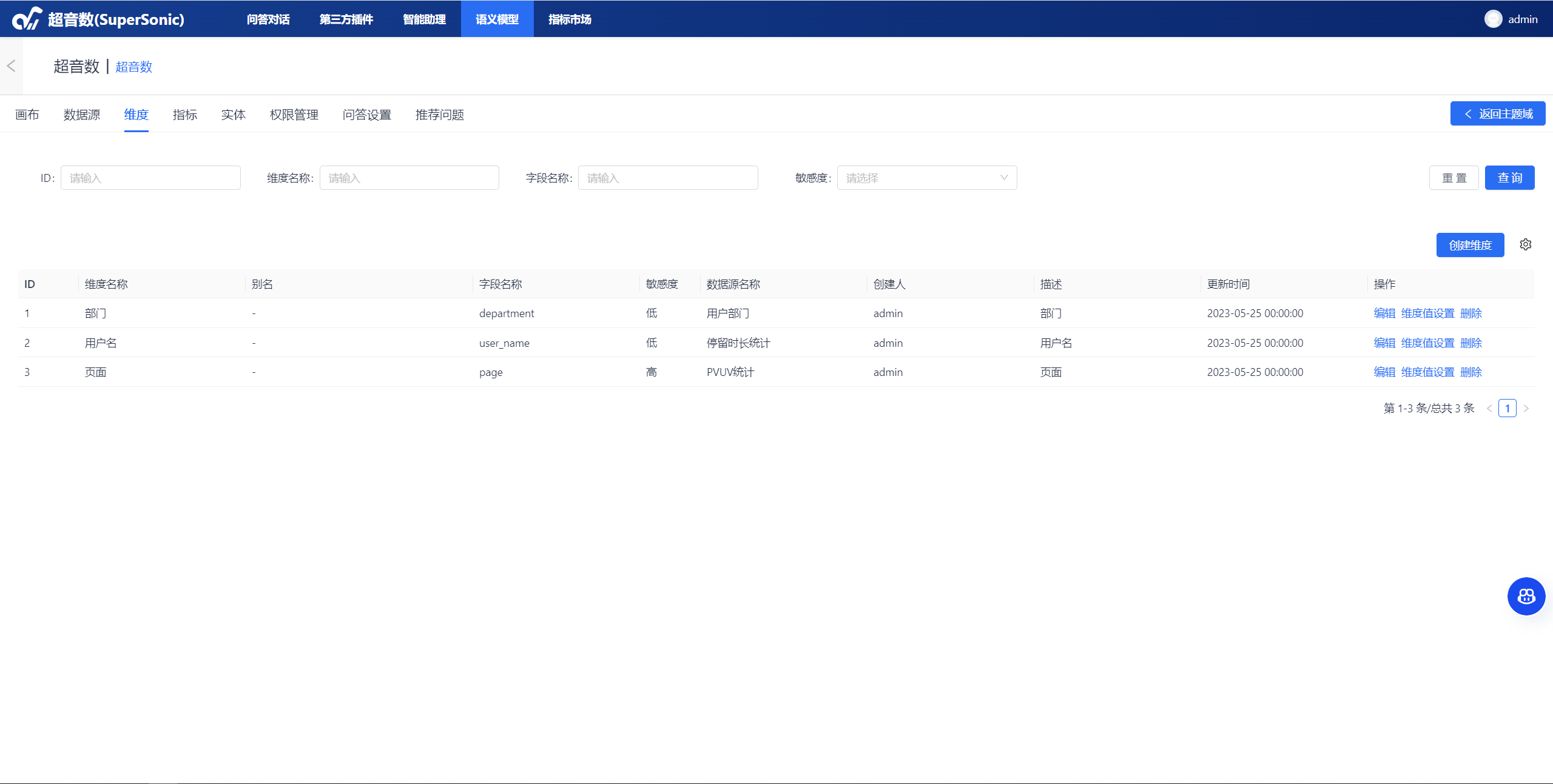Go to previous page arrow
Screen dimensions: 1553x784
click(1489, 408)
